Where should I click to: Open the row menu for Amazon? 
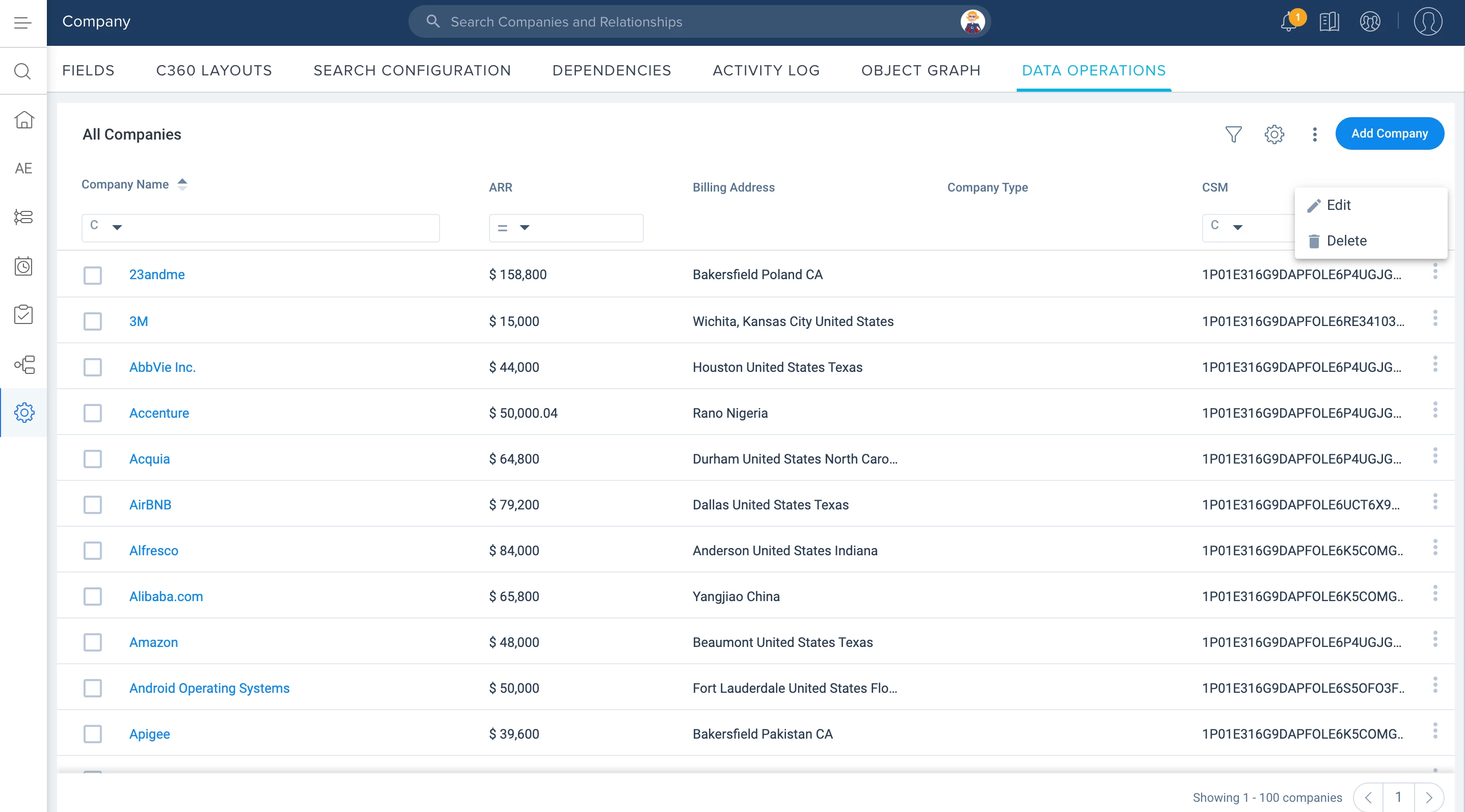tap(1435, 639)
